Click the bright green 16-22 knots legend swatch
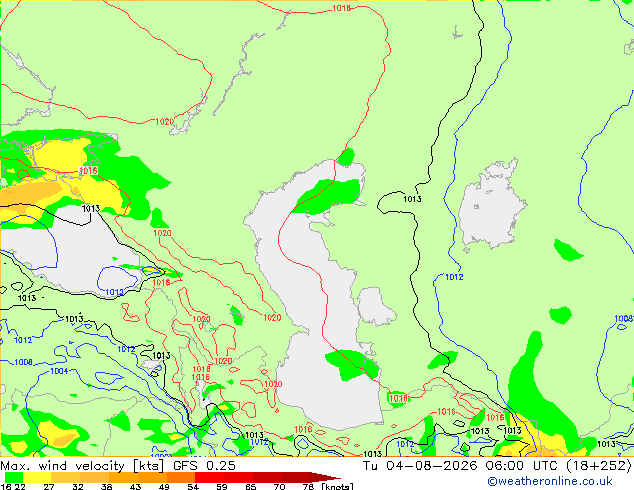 point(14,477)
